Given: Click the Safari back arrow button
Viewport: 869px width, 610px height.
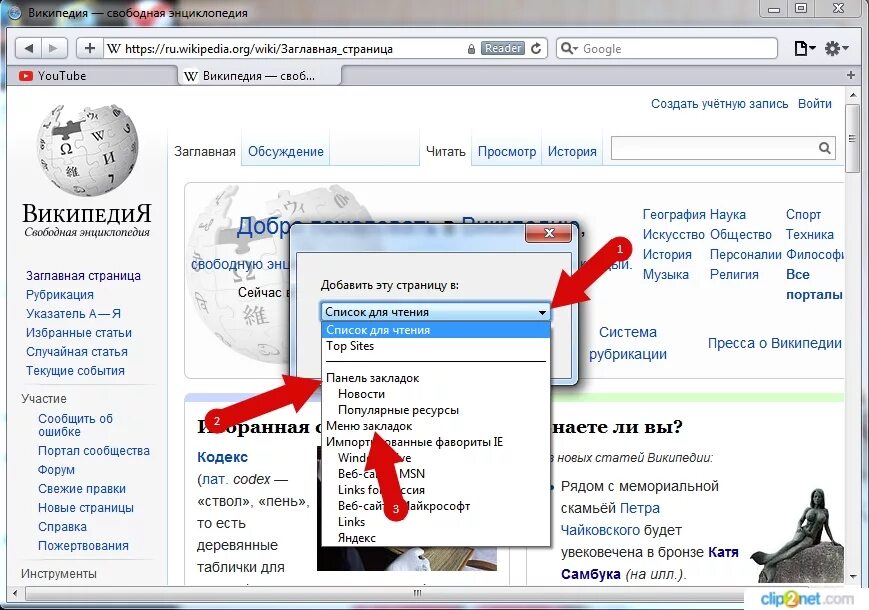Looking at the screenshot, I should pyautogui.click(x=28, y=48).
